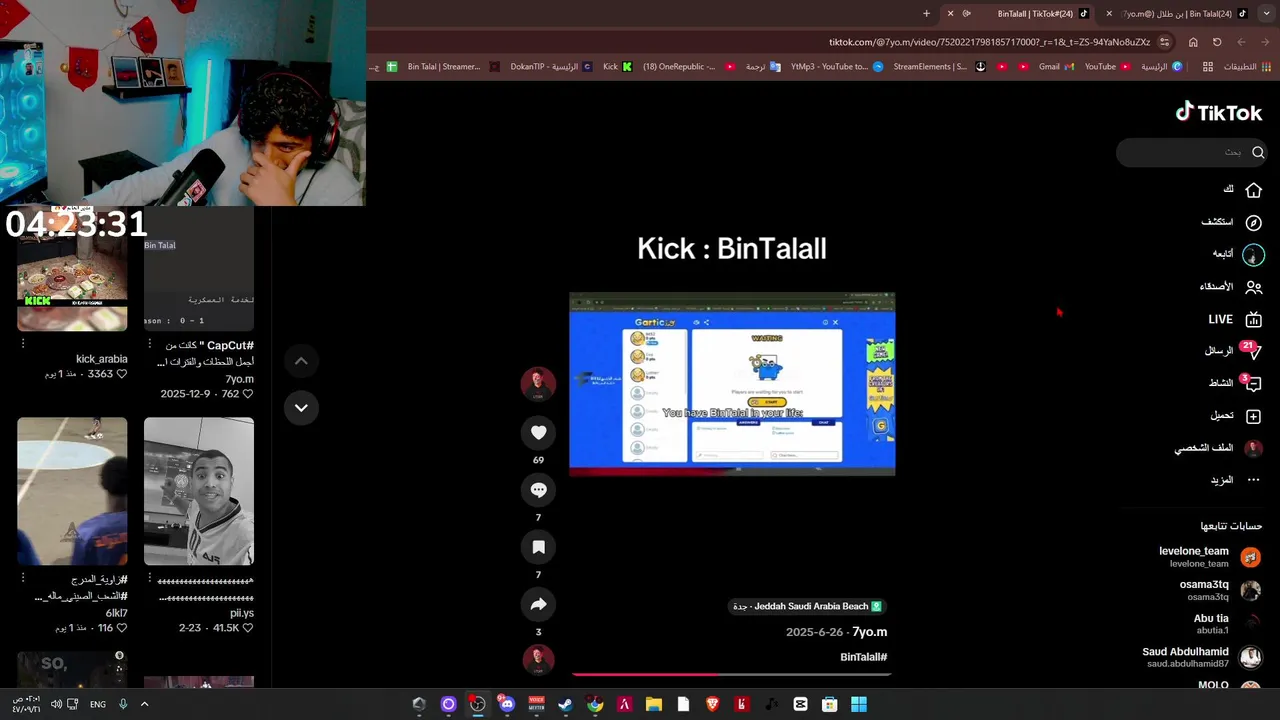This screenshot has height=720, width=1280.
Task: Open For You home in TikTok sidebar
Action: click(x=1243, y=190)
